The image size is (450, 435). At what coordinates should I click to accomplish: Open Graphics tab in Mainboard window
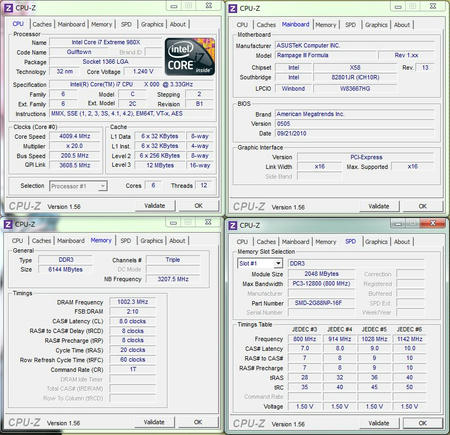point(376,25)
